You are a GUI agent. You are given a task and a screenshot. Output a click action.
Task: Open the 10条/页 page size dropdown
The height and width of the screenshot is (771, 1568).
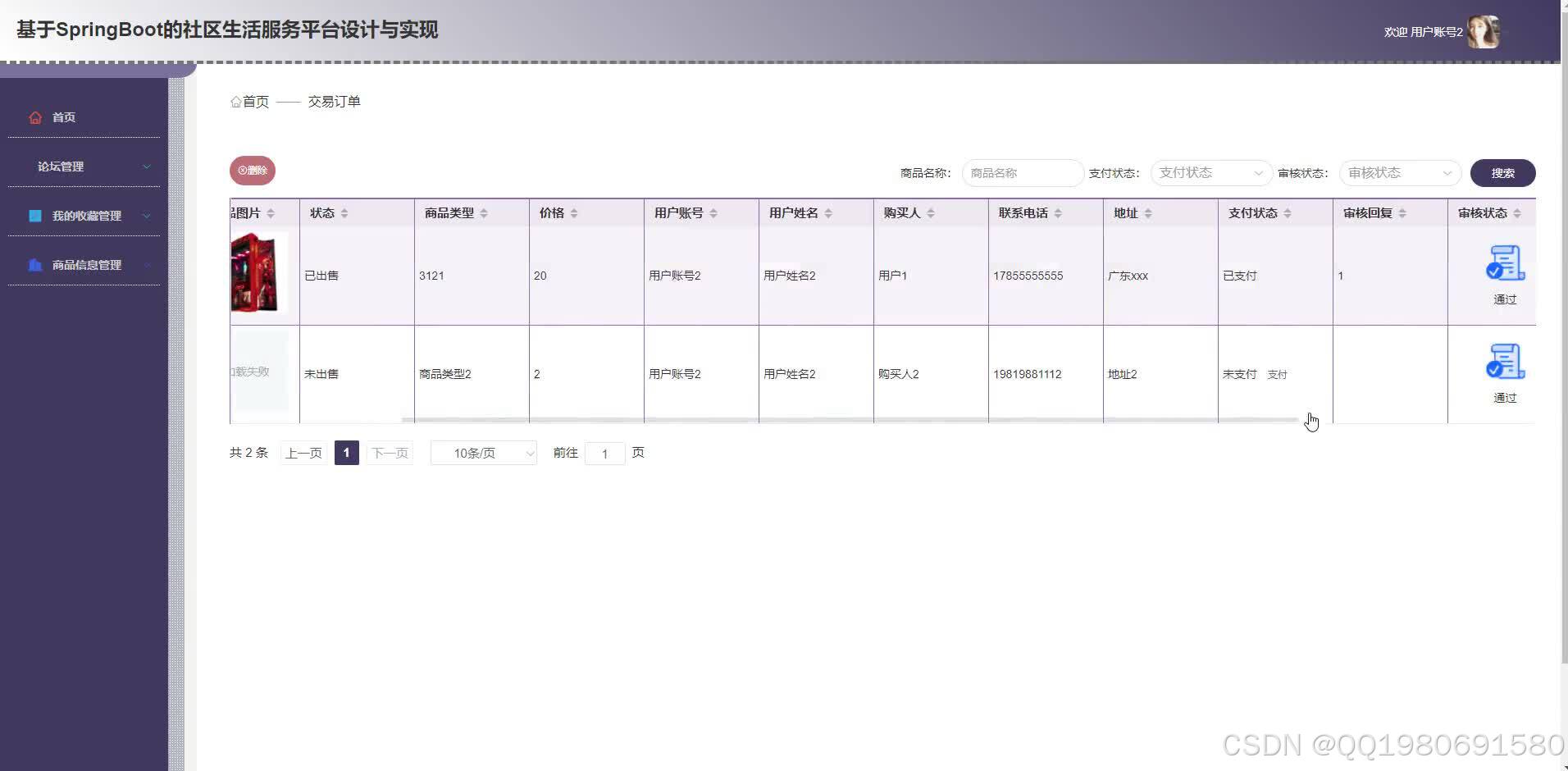[483, 452]
